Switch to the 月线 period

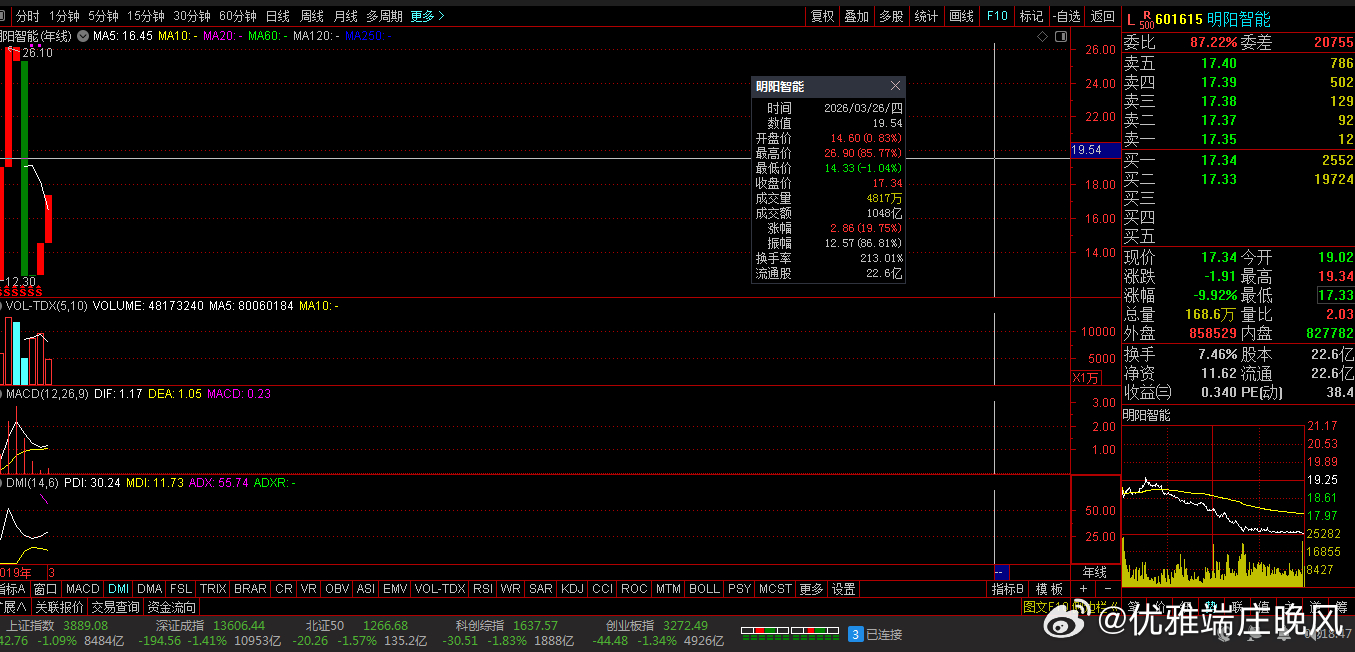point(346,16)
